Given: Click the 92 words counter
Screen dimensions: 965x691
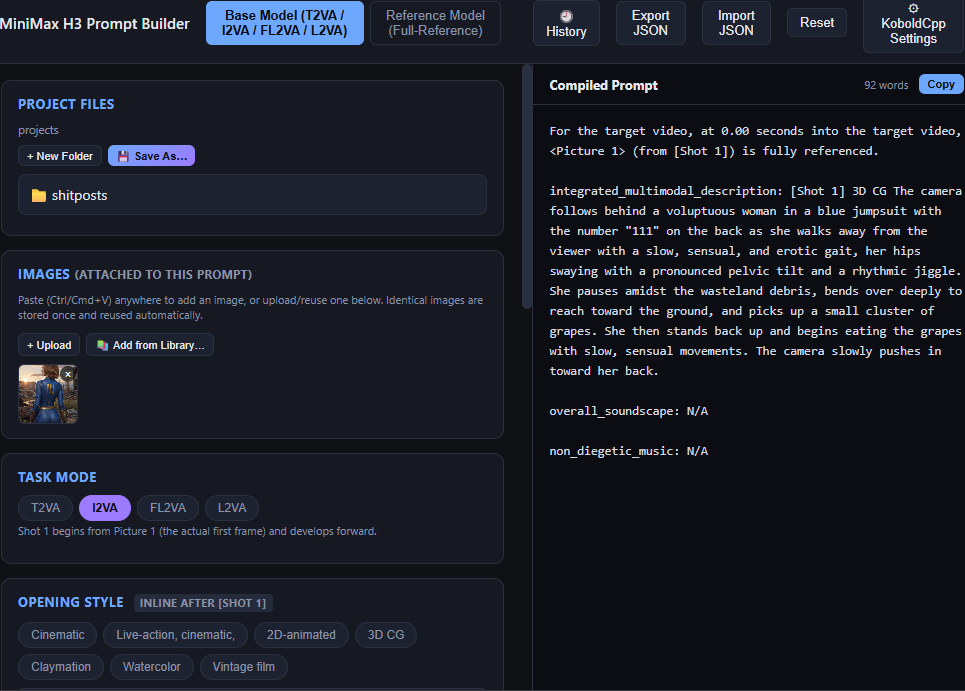Looking at the screenshot, I should pyautogui.click(x=886, y=86).
